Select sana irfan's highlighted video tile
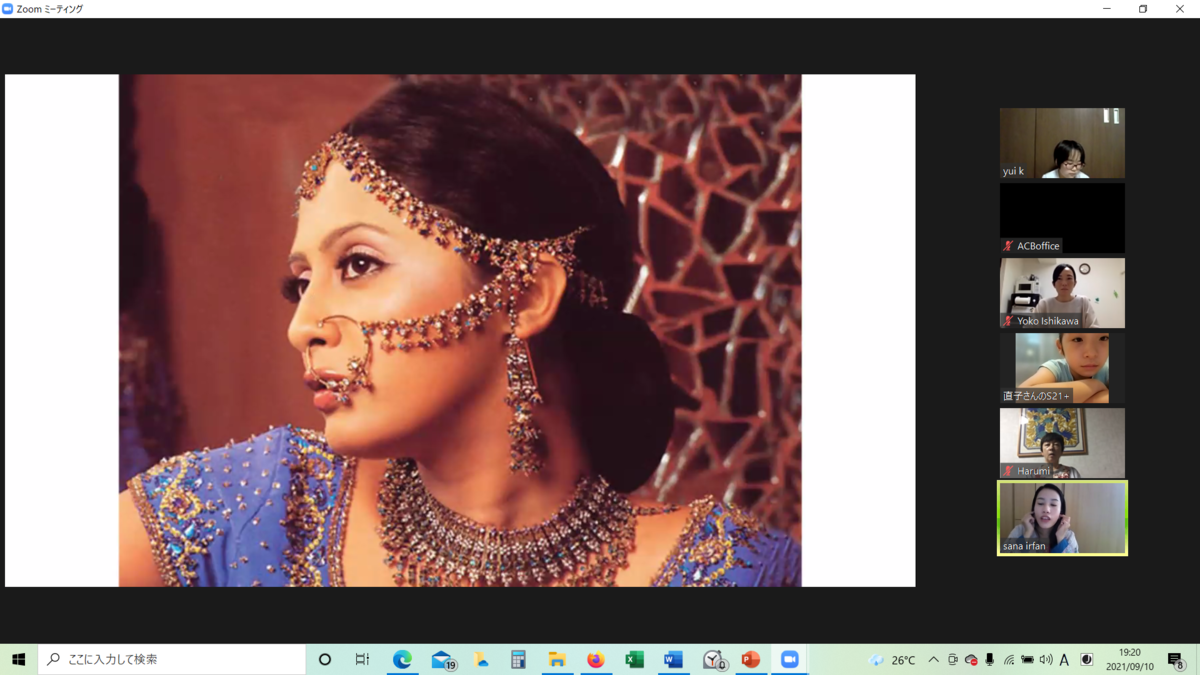The width and height of the screenshot is (1200, 675). coord(1062,518)
